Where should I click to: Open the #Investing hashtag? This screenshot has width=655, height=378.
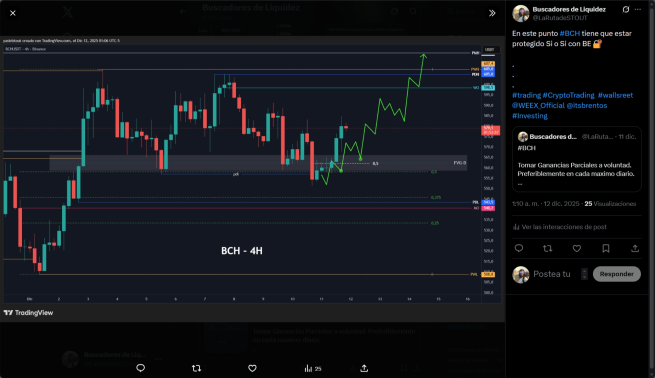click(530, 116)
